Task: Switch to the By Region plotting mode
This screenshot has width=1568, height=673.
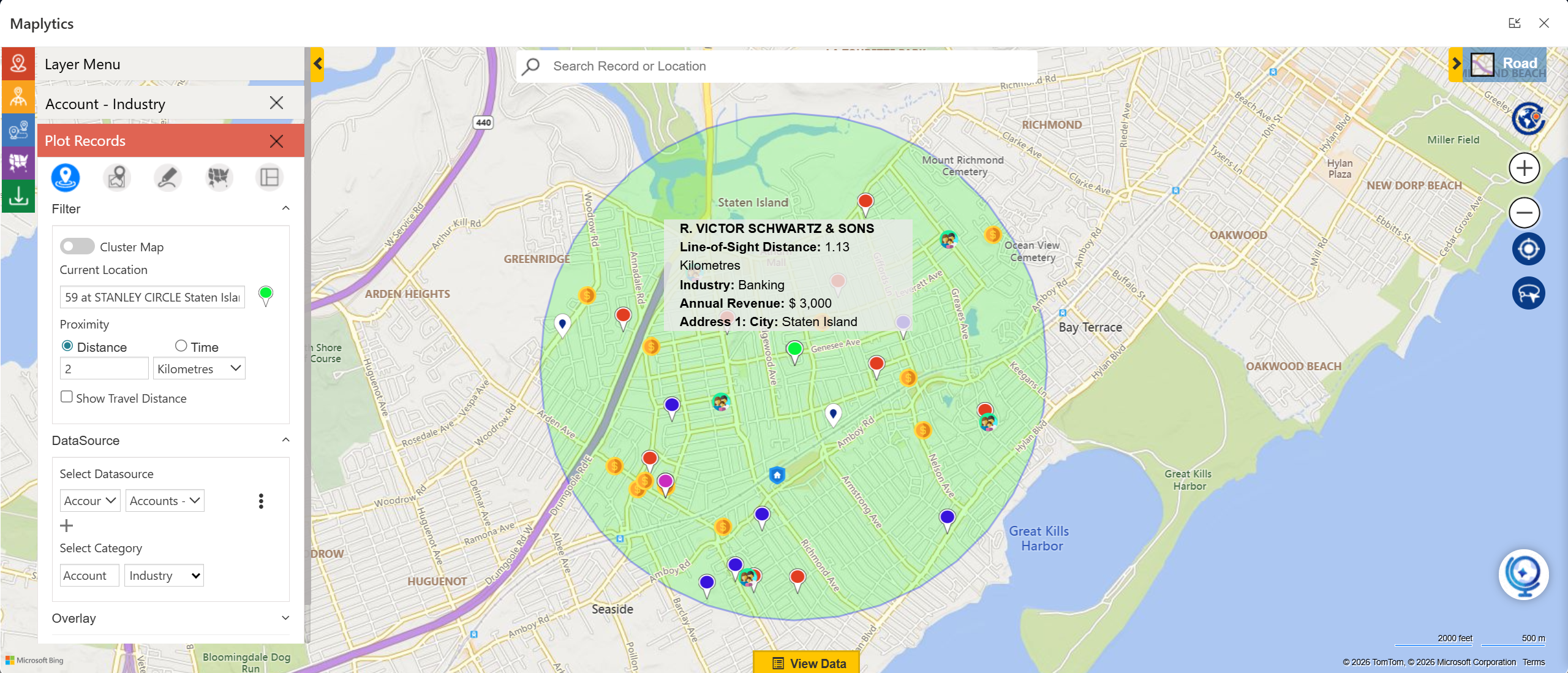Action: 116,178
